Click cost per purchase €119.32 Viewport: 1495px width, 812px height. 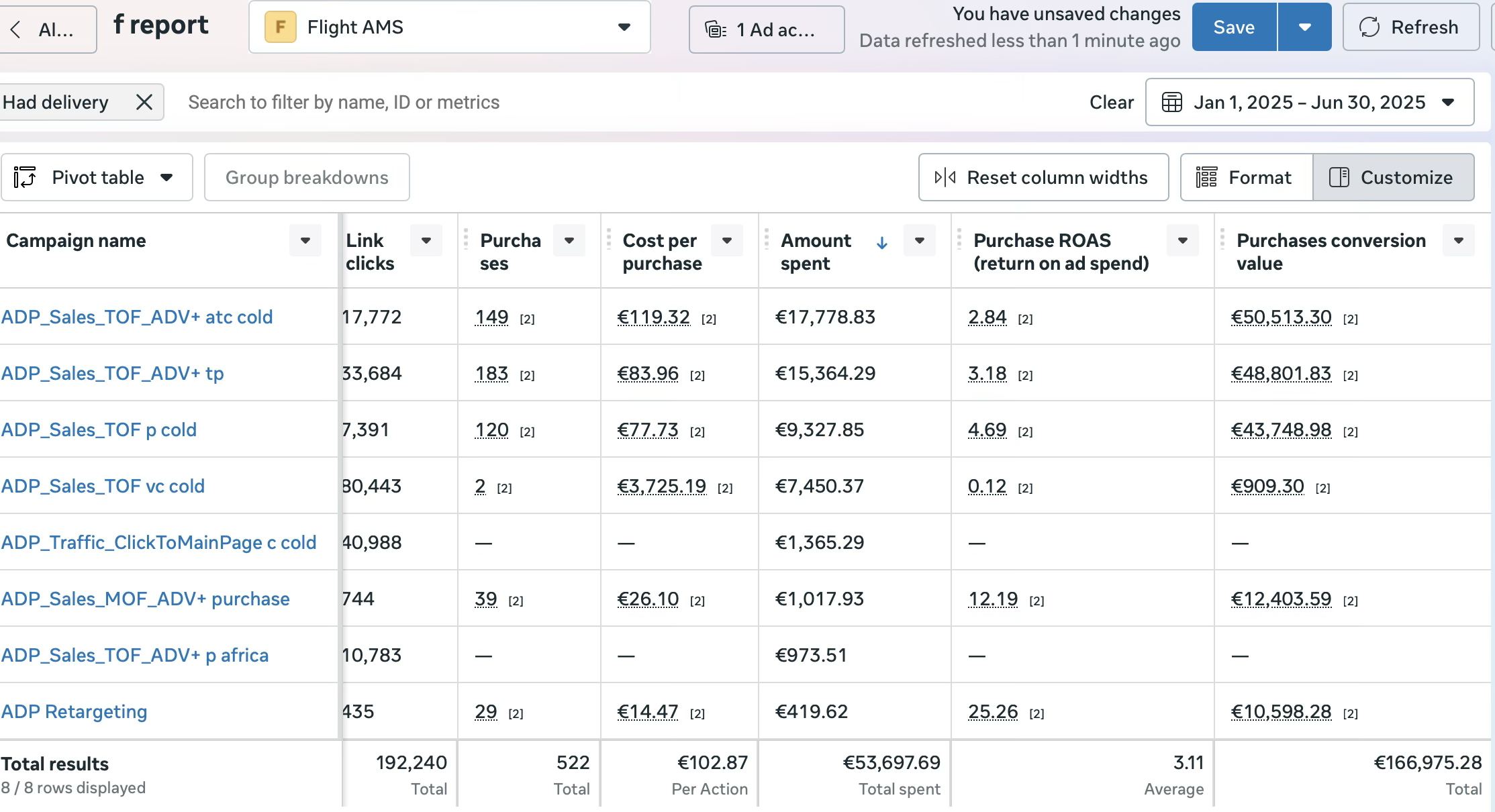(x=653, y=317)
